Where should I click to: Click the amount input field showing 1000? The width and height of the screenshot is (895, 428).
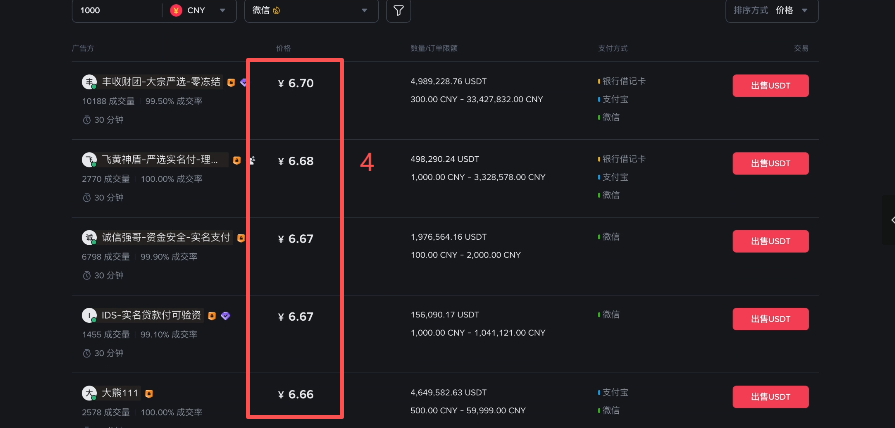pyautogui.click(x=117, y=10)
